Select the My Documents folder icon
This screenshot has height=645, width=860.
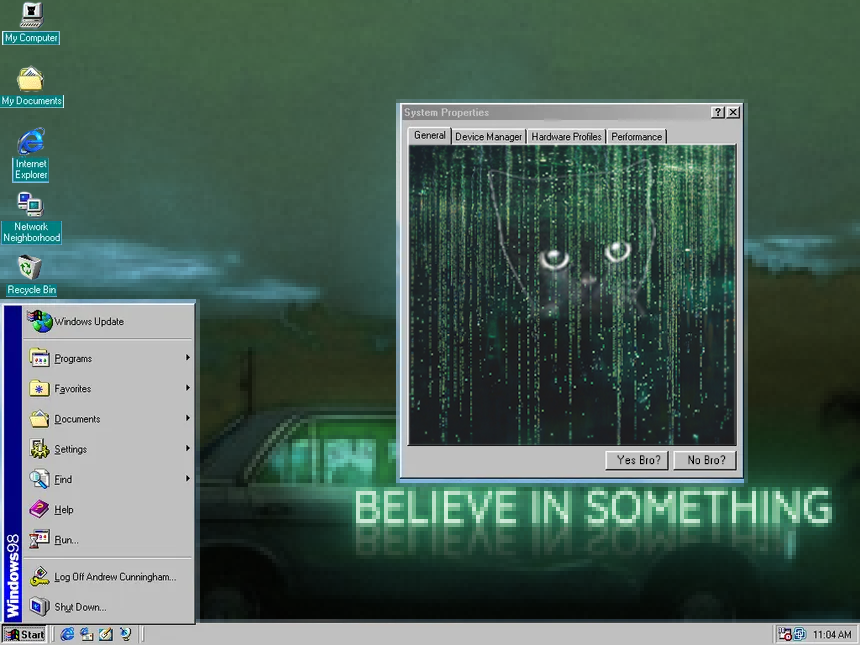coord(31,86)
